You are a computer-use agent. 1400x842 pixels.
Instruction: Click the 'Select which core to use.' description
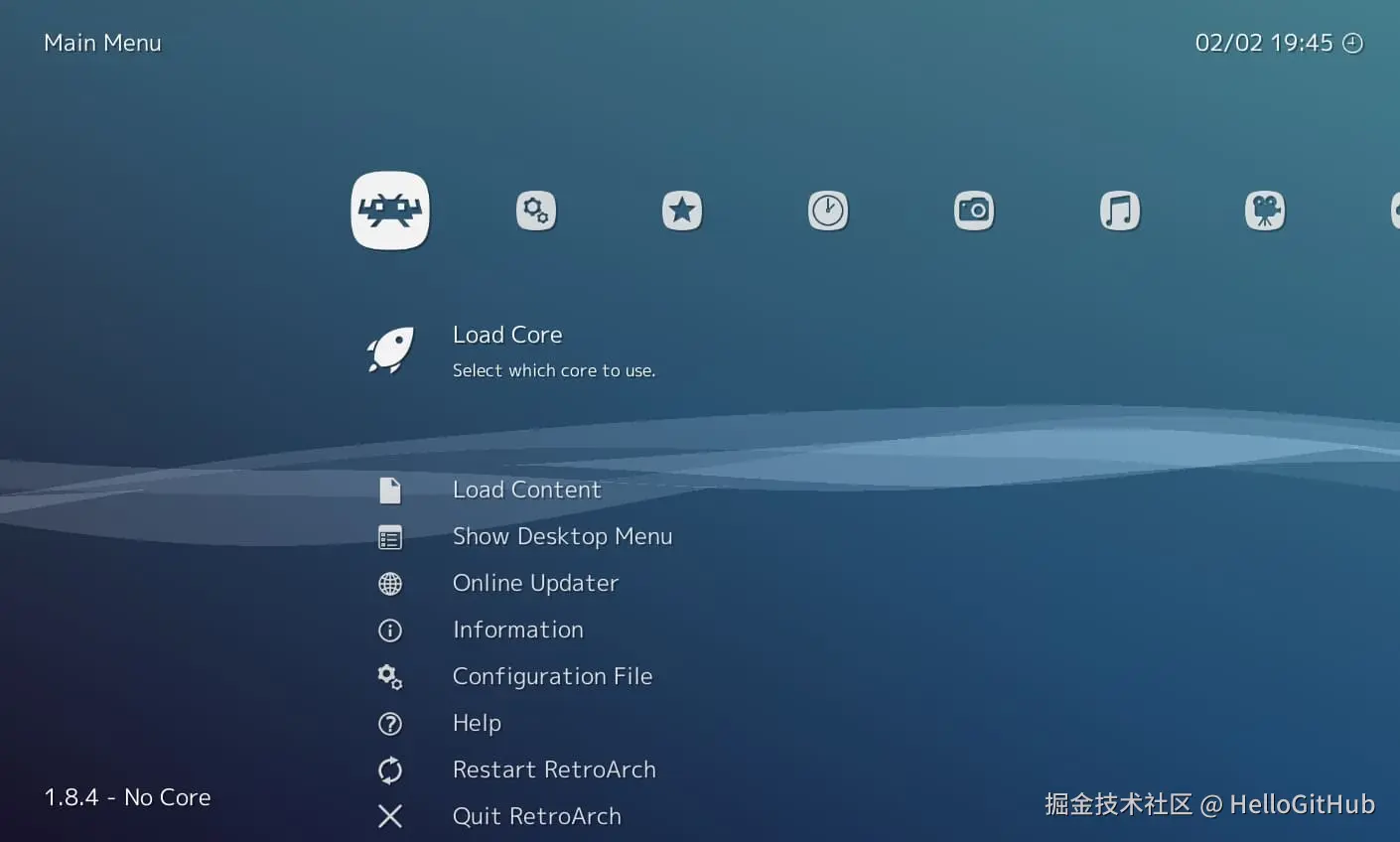pyautogui.click(x=554, y=370)
